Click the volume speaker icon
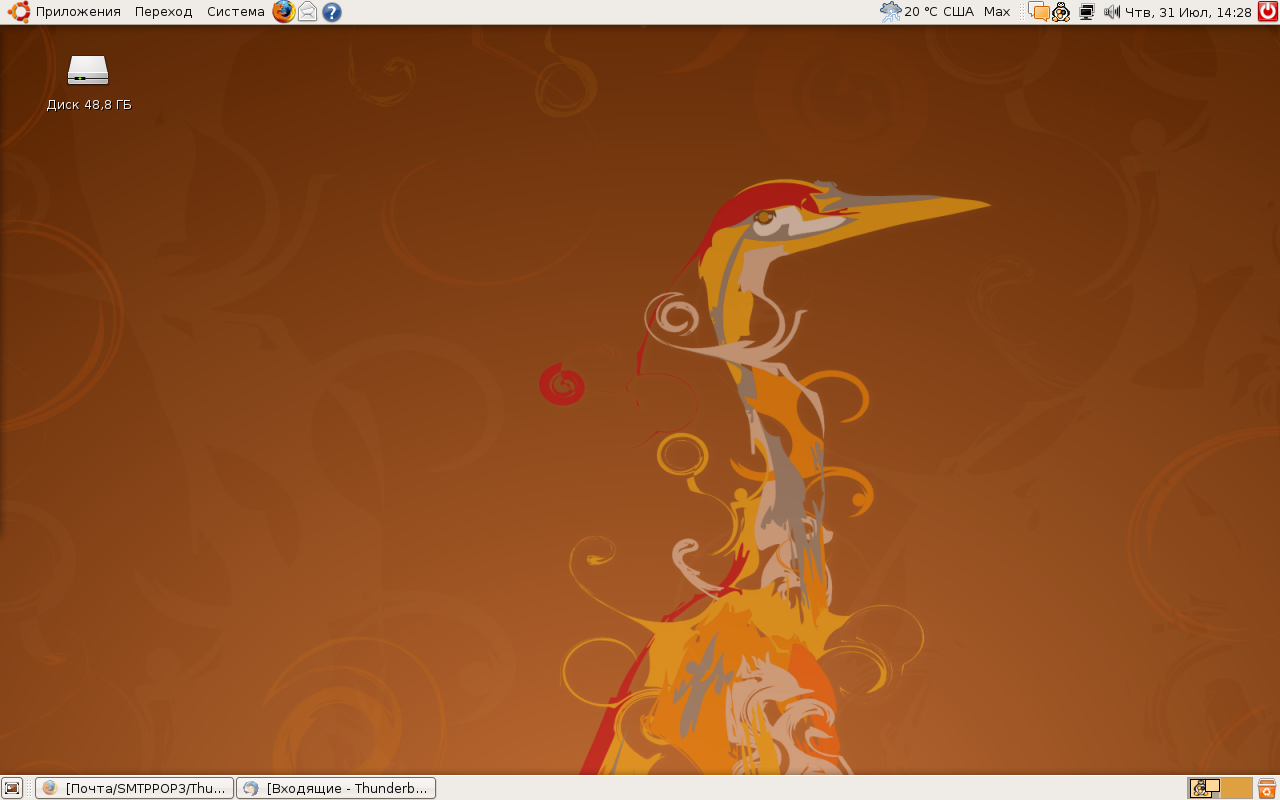The image size is (1280, 800). pyautogui.click(x=1111, y=12)
